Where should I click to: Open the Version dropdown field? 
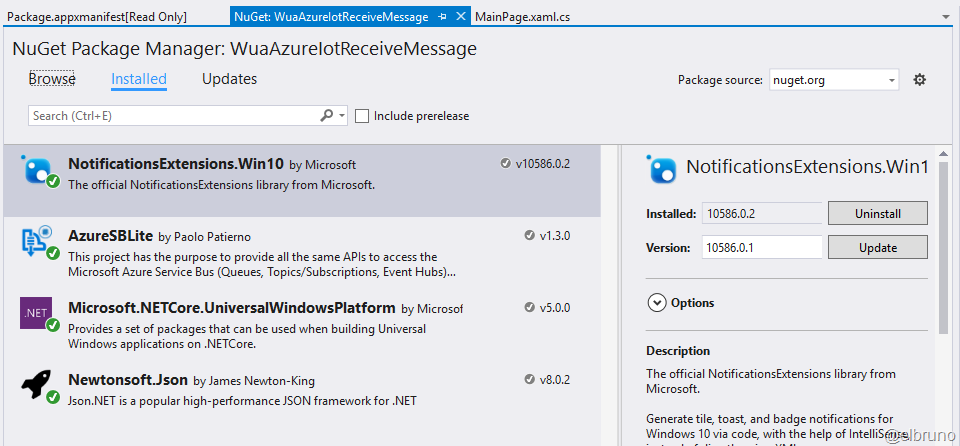click(761, 247)
